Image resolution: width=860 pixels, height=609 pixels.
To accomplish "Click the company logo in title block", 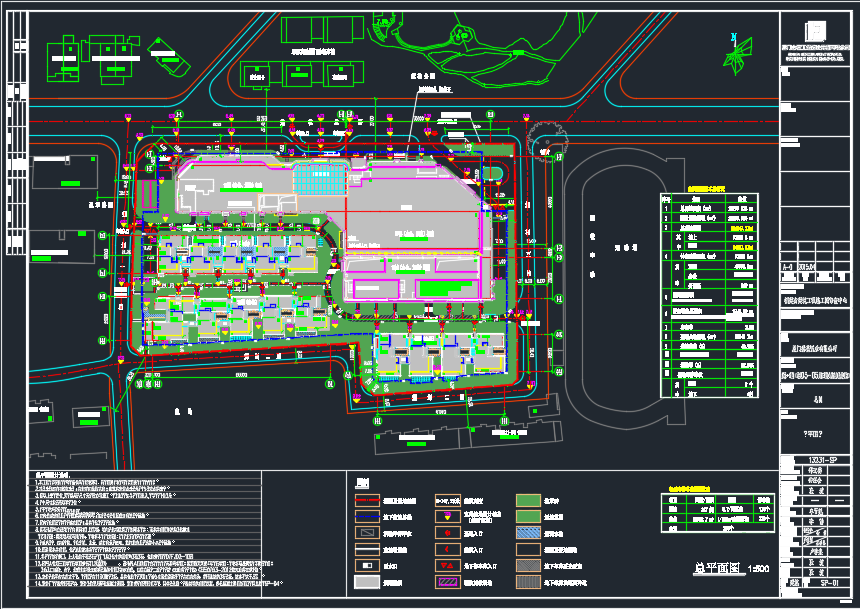I will 817,29.
